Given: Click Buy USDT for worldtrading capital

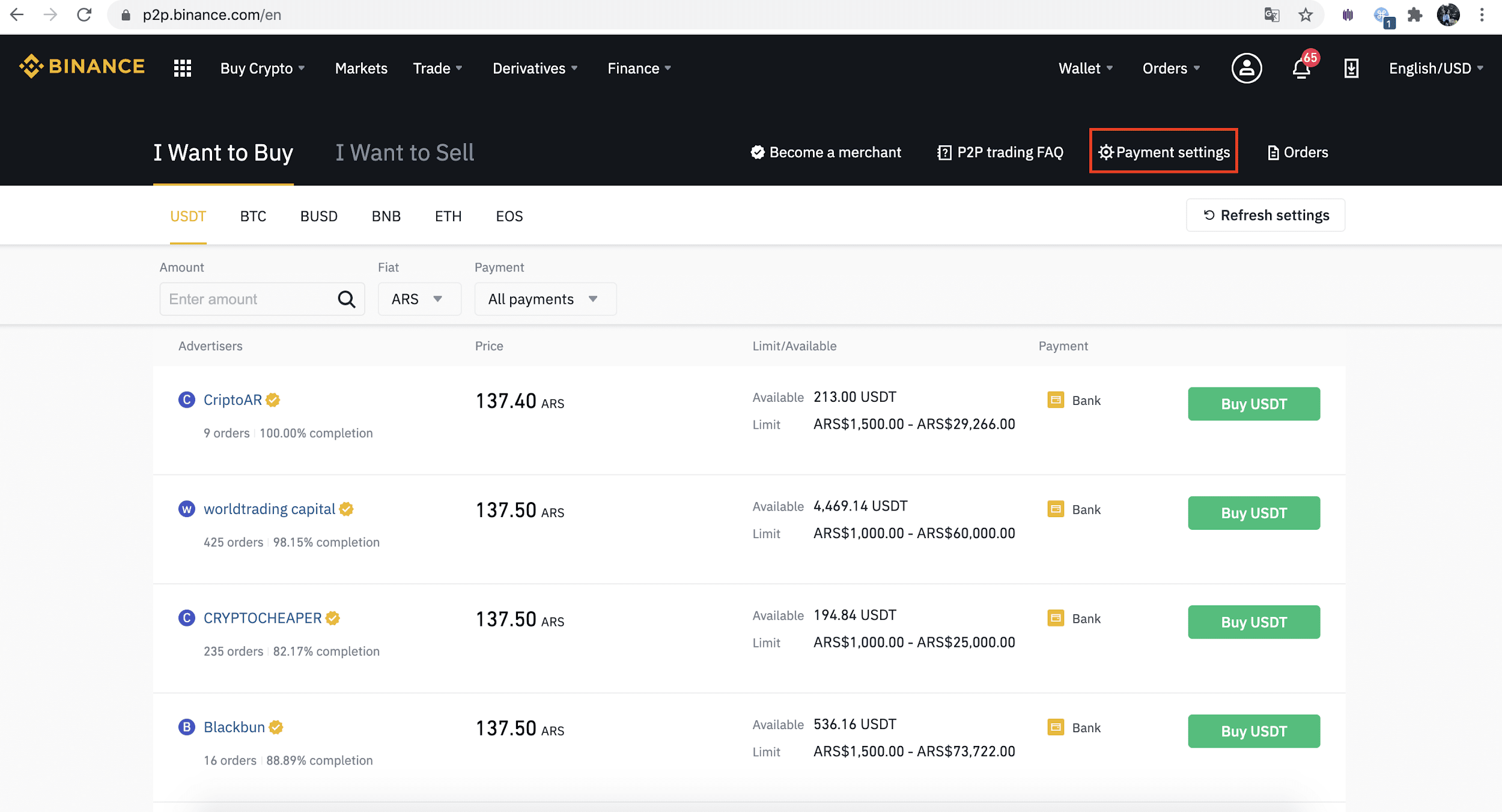Looking at the screenshot, I should pyautogui.click(x=1254, y=514).
